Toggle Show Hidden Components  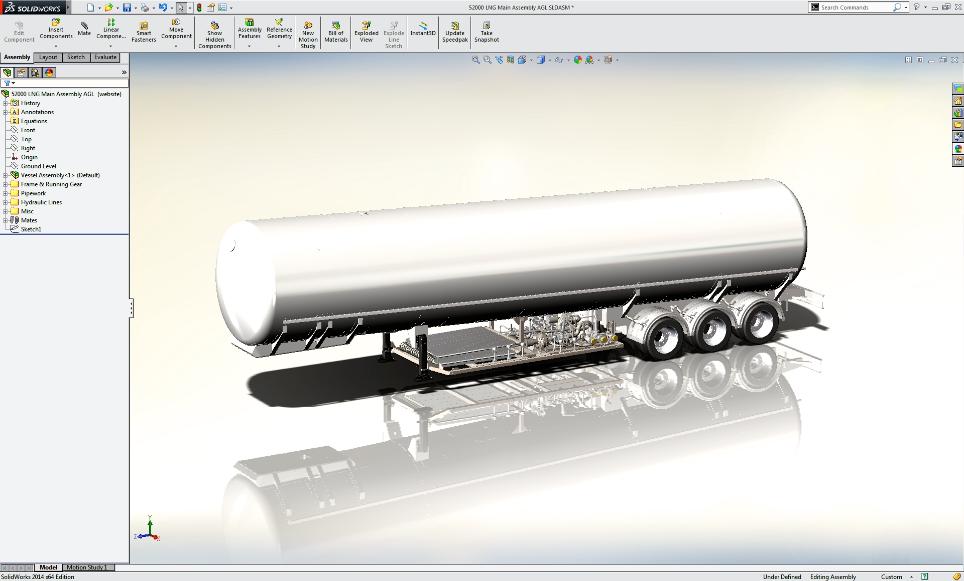(214, 34)
